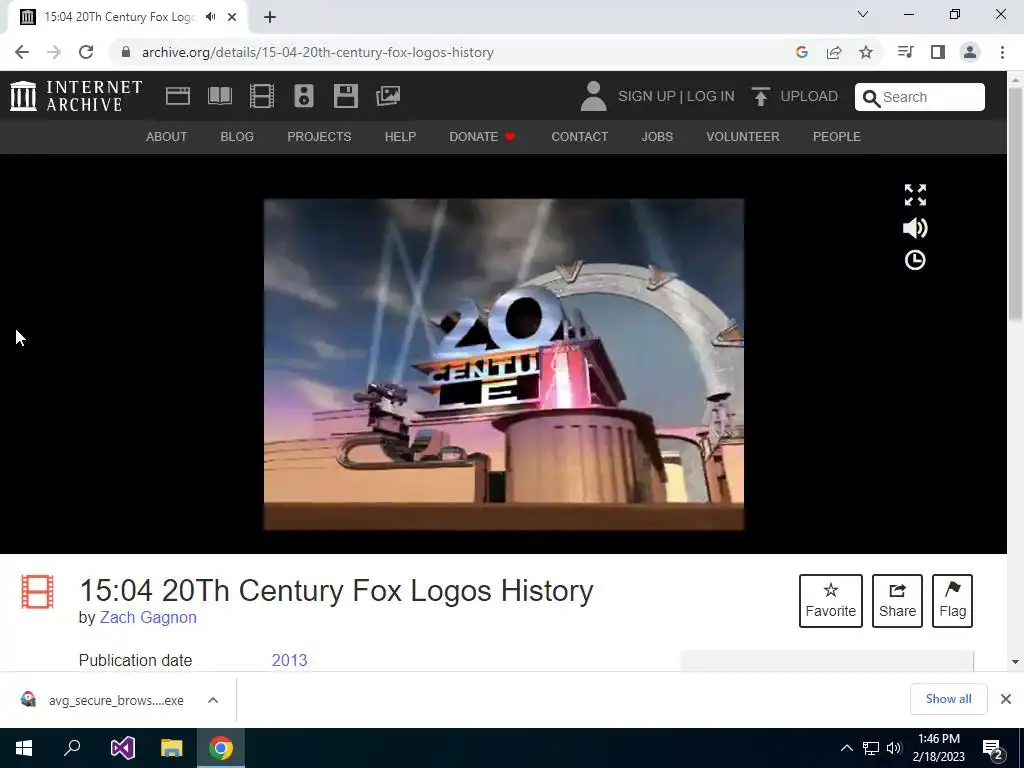Open Zach Gagnon author link
This screenshot has height=768, width=1024.
tap(148, 617)
